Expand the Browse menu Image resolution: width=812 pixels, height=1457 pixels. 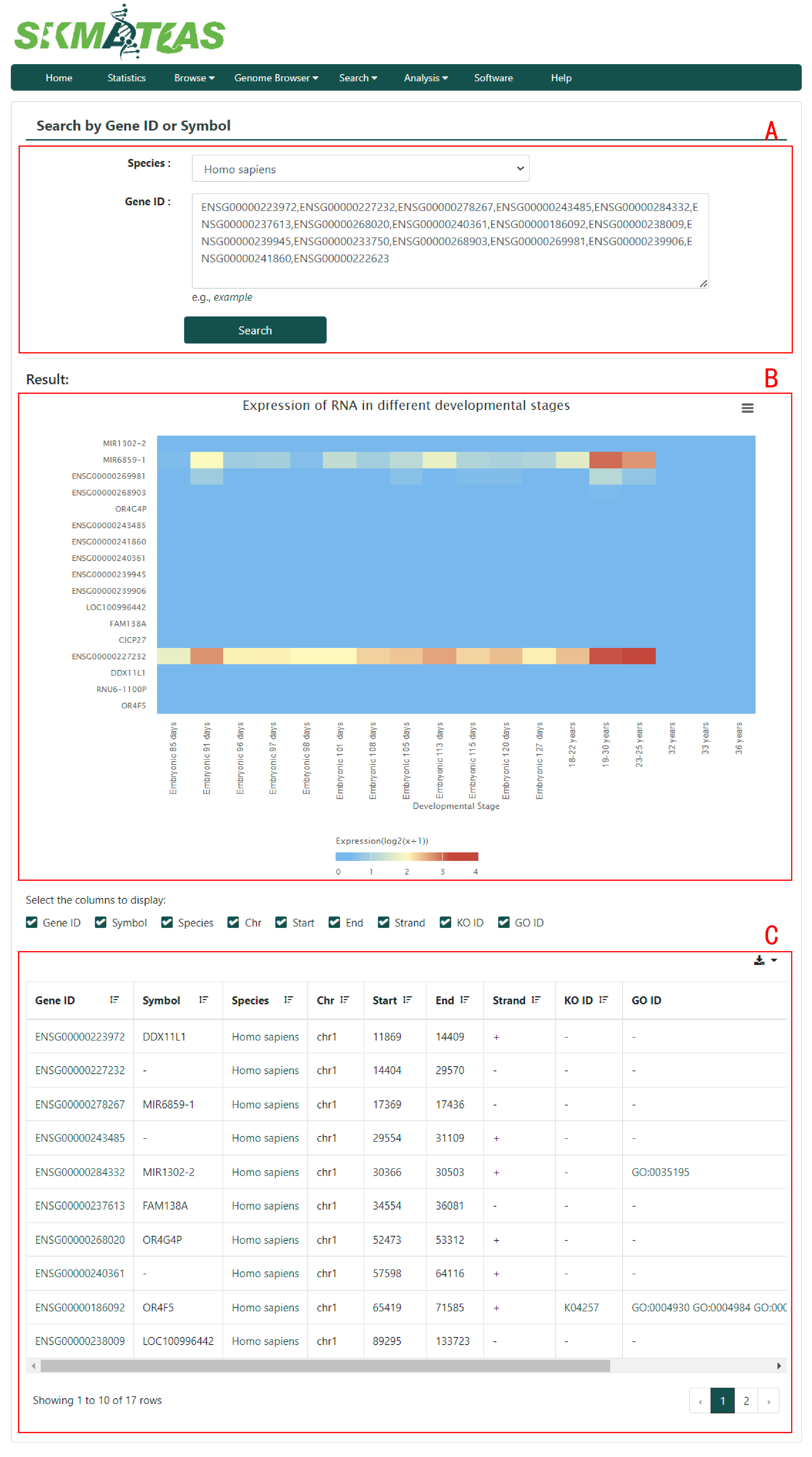[194, 78]
